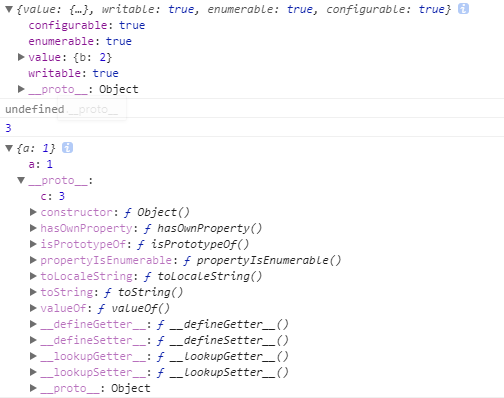Screen dimensions: 504x398
Task: Click the hasOwnProperty() function value
Action: tap(209, 228)
